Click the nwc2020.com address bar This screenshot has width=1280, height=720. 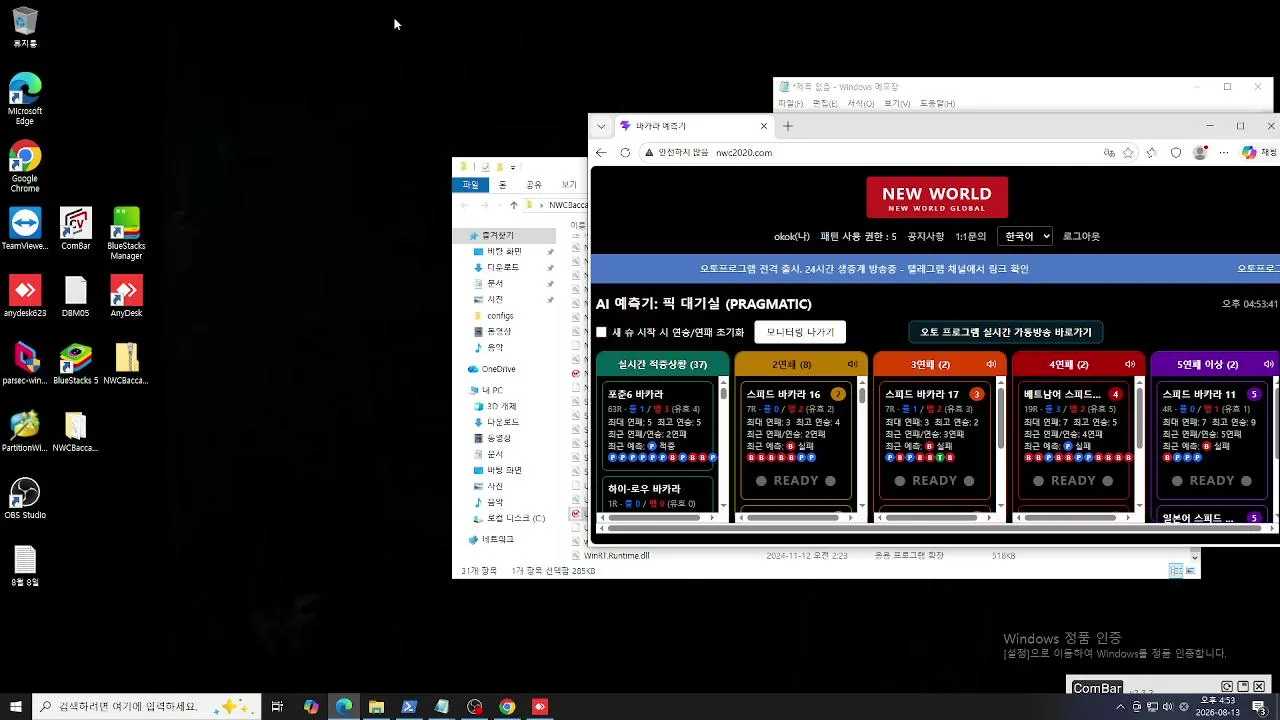coord(868,153)
